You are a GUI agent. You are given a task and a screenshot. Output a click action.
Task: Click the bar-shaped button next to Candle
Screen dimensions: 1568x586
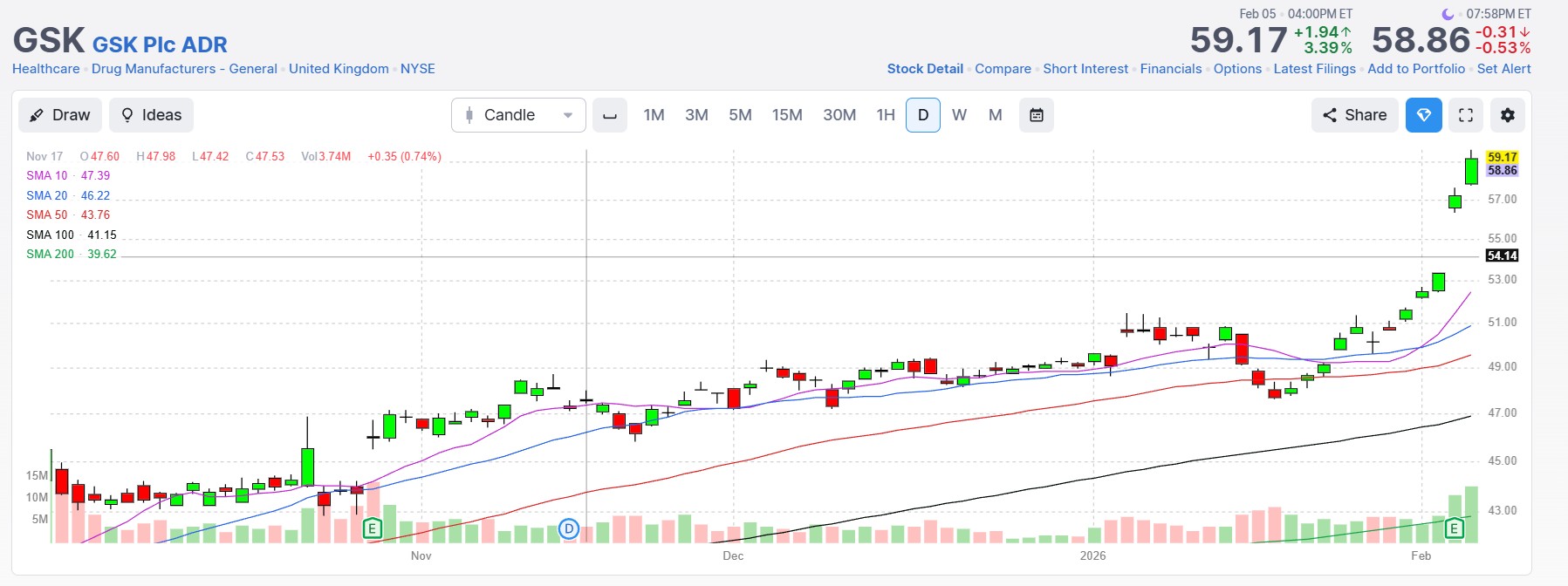(x=610, y=115)
